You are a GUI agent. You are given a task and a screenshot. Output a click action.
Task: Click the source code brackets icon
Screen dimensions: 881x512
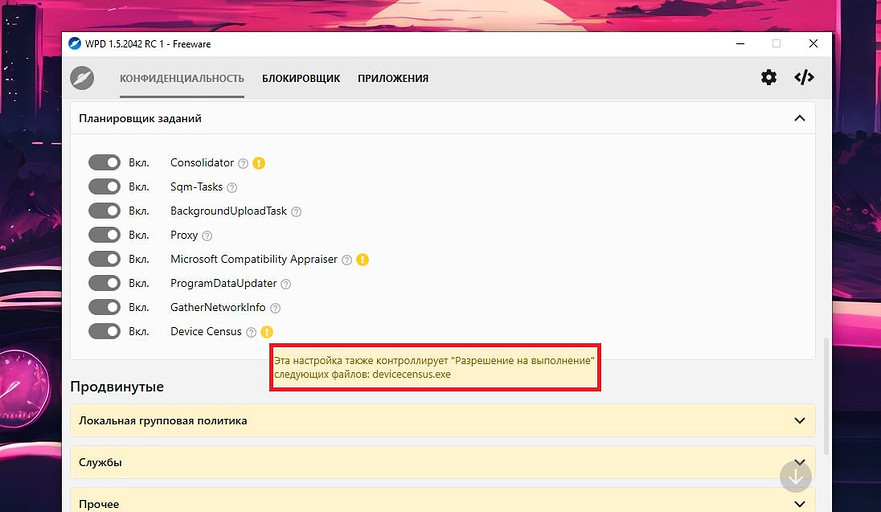[x=804, y=77]
